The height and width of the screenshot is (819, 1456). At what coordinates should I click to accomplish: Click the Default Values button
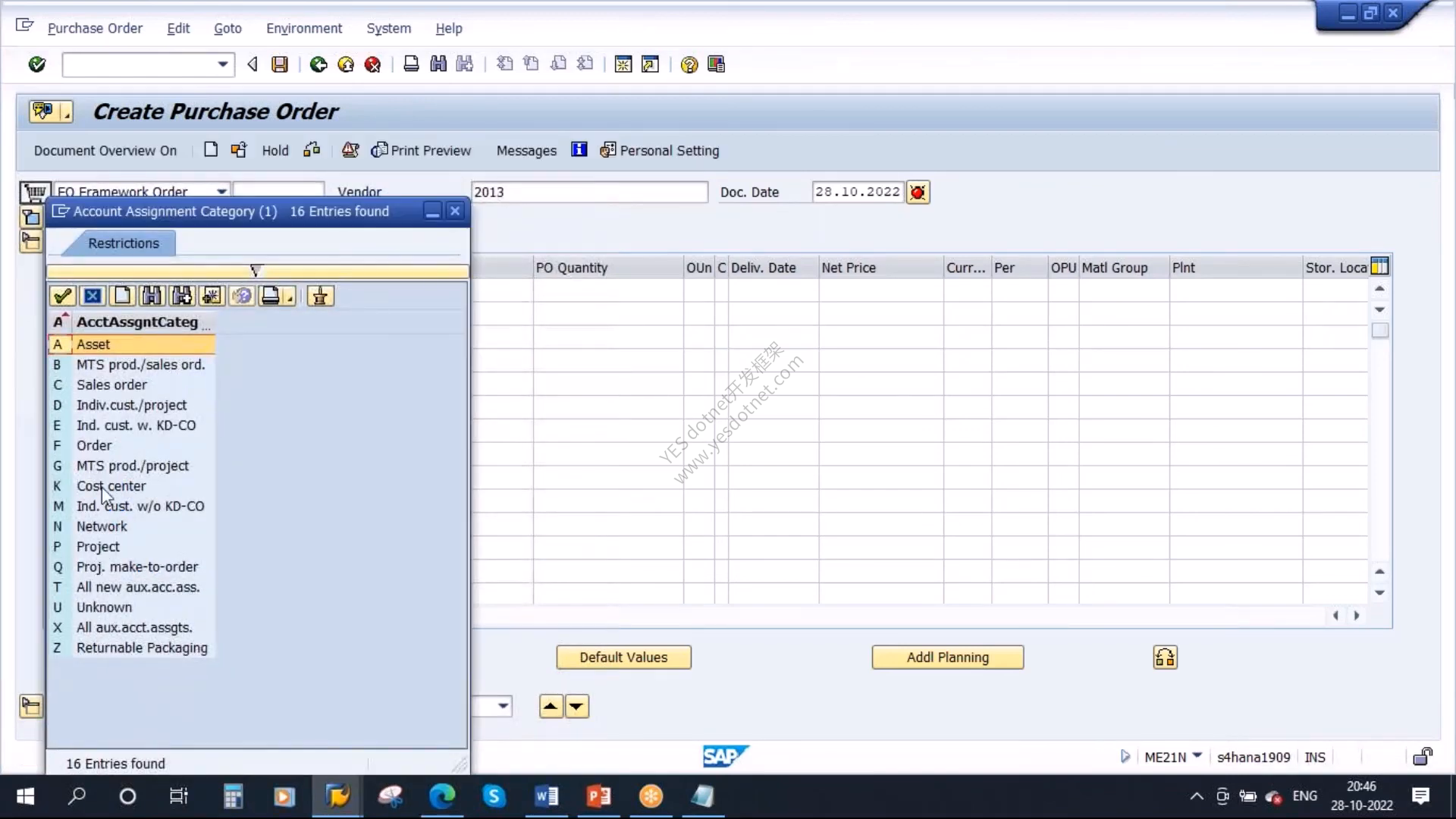tap(623, 657)
